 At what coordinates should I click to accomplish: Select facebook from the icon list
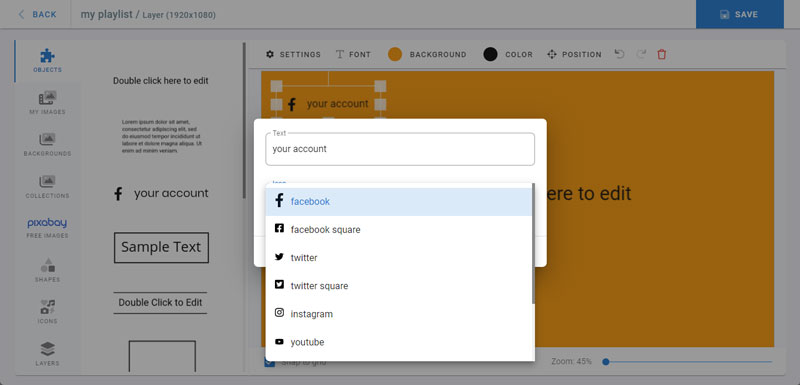pos(398,202)
